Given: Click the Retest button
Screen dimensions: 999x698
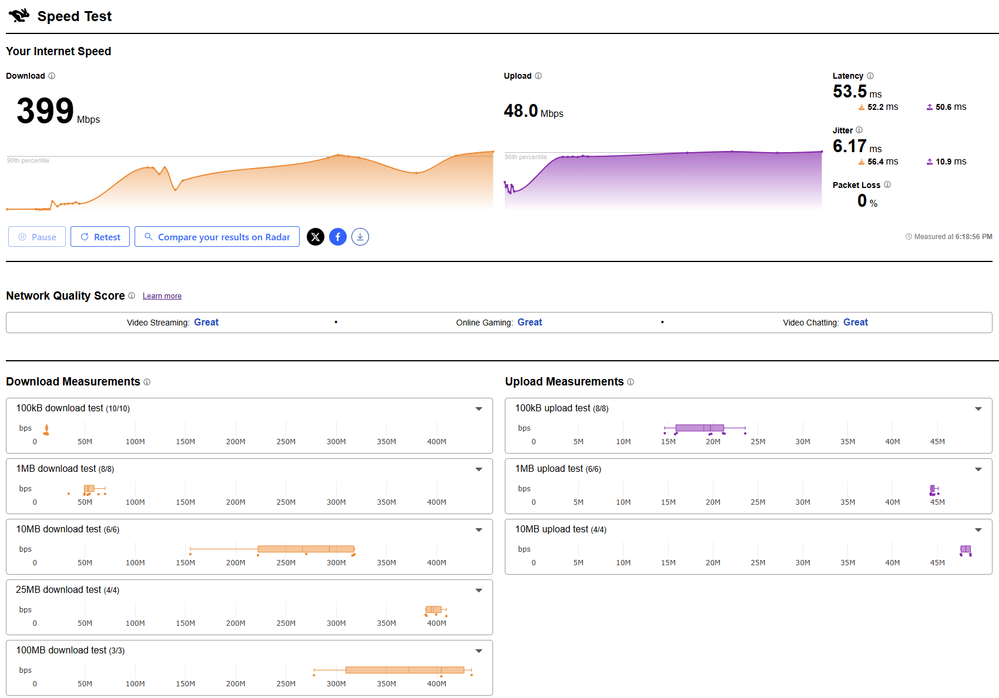Looking at the screenshot, I should point(100,237).
